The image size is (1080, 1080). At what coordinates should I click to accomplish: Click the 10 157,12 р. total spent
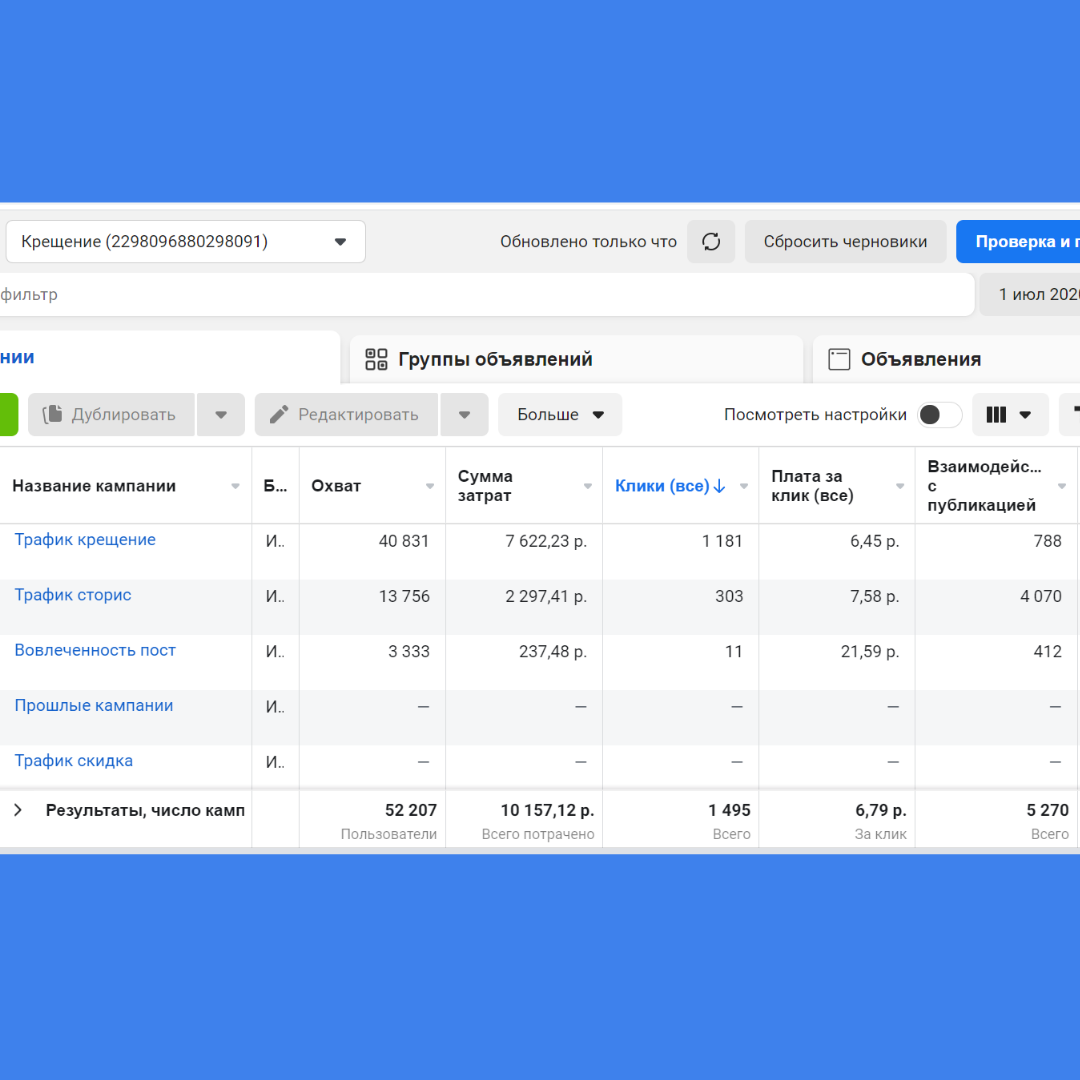tap(547, 811)
